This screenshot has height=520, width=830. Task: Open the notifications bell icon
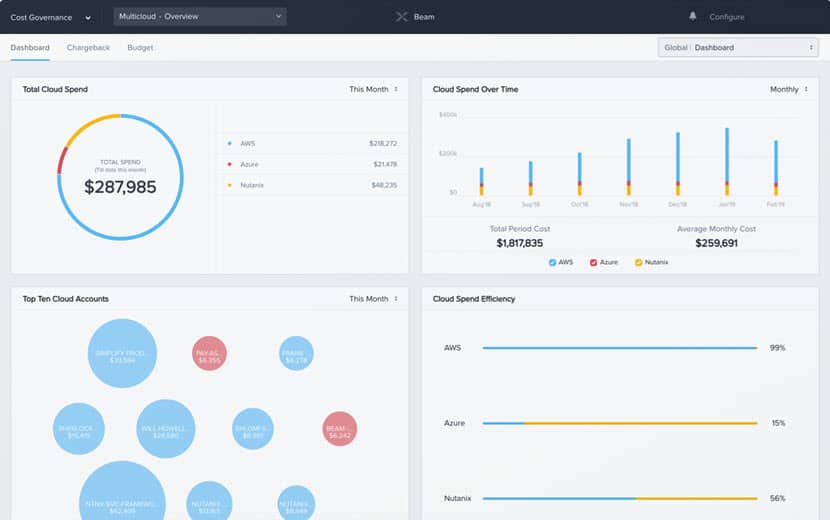click(x=692, y=16)
